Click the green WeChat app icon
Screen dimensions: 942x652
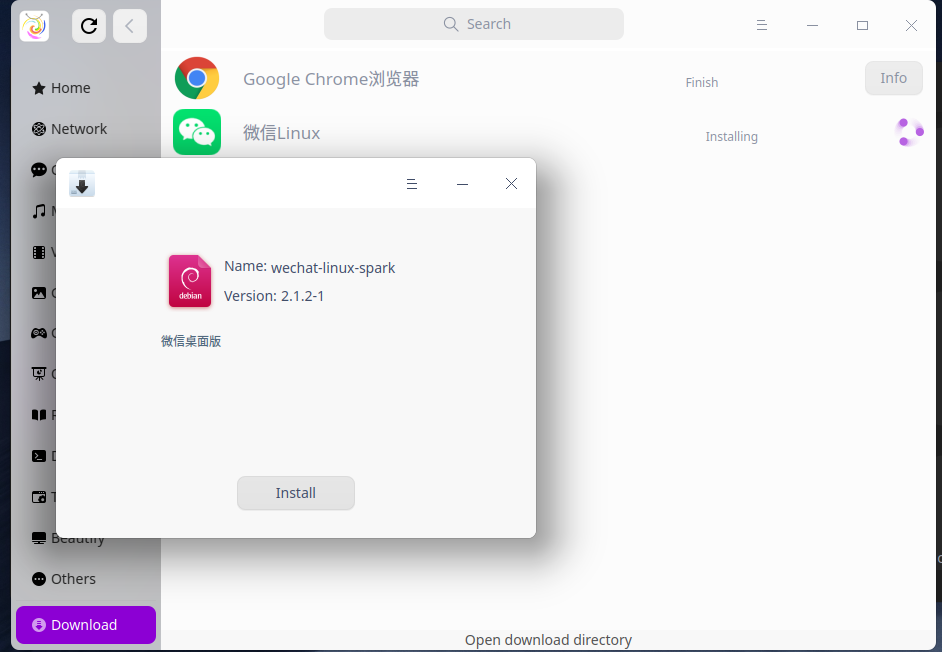(x=197, y=132)
